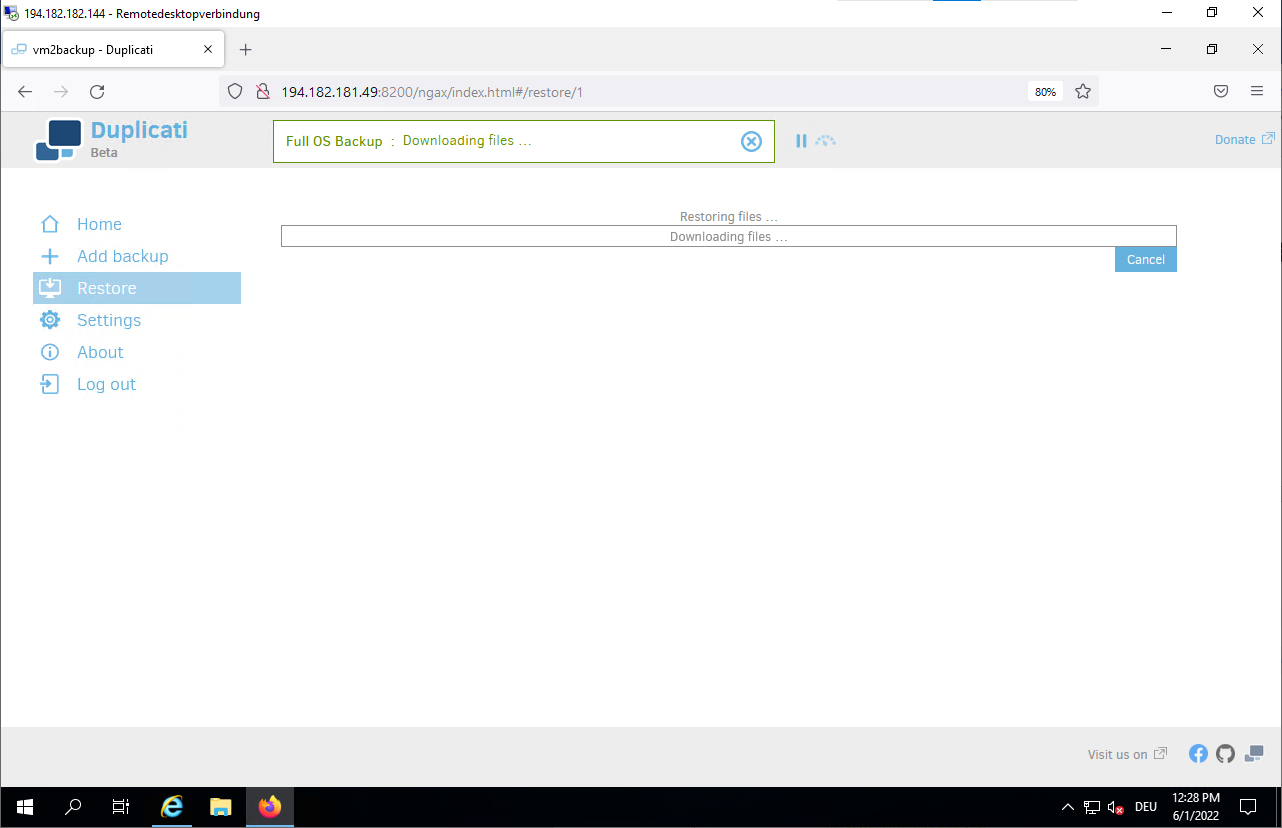Open Duplicati's GitHub page
The width and height of the screenshot is (1282, 828).
pos(1225,754)
